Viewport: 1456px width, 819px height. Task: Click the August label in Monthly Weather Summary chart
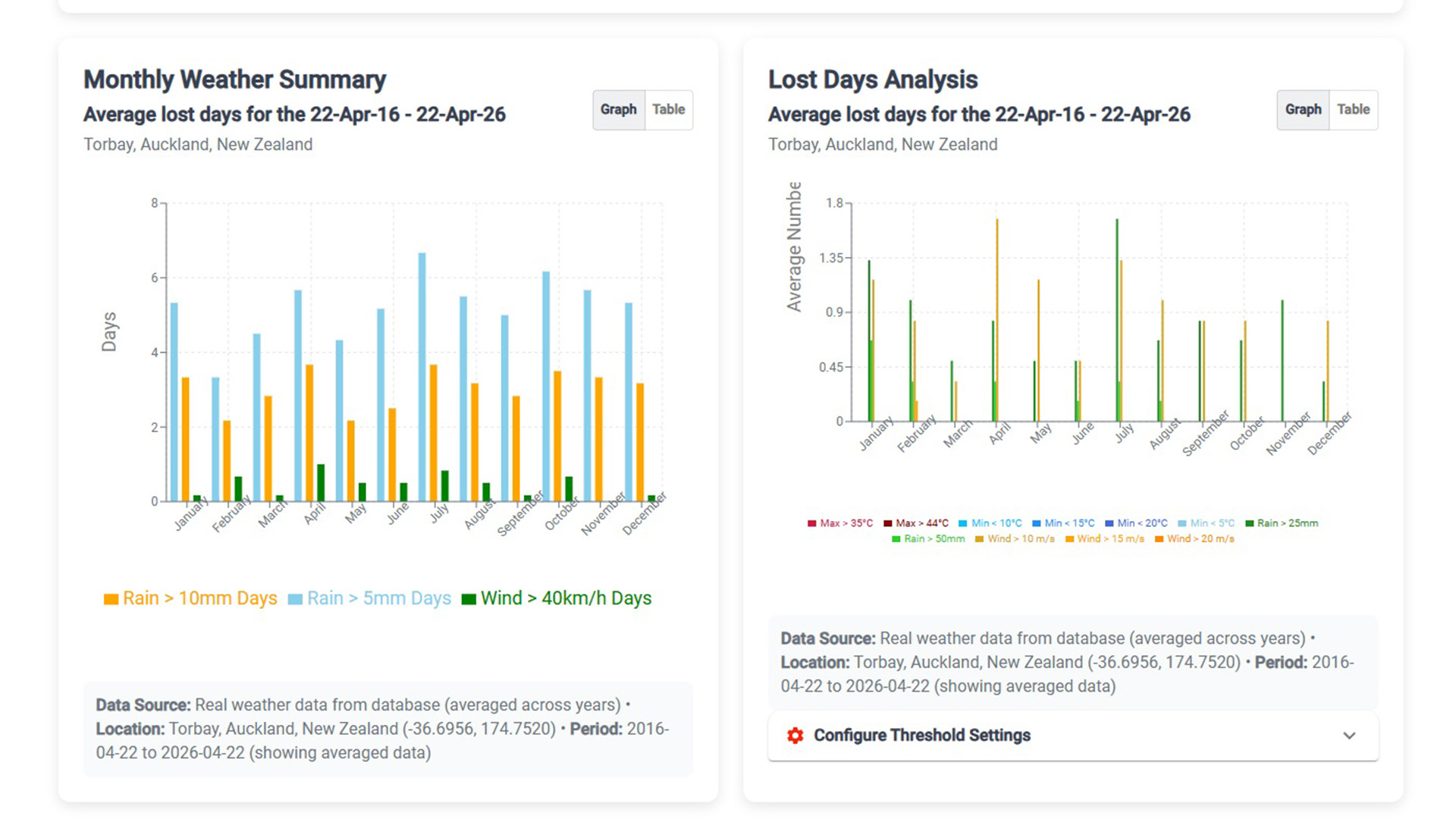tap(479, 513)
